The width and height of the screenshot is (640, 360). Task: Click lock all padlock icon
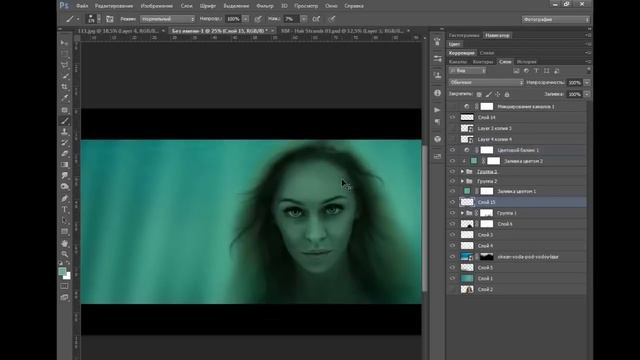[x=507, y=94]
